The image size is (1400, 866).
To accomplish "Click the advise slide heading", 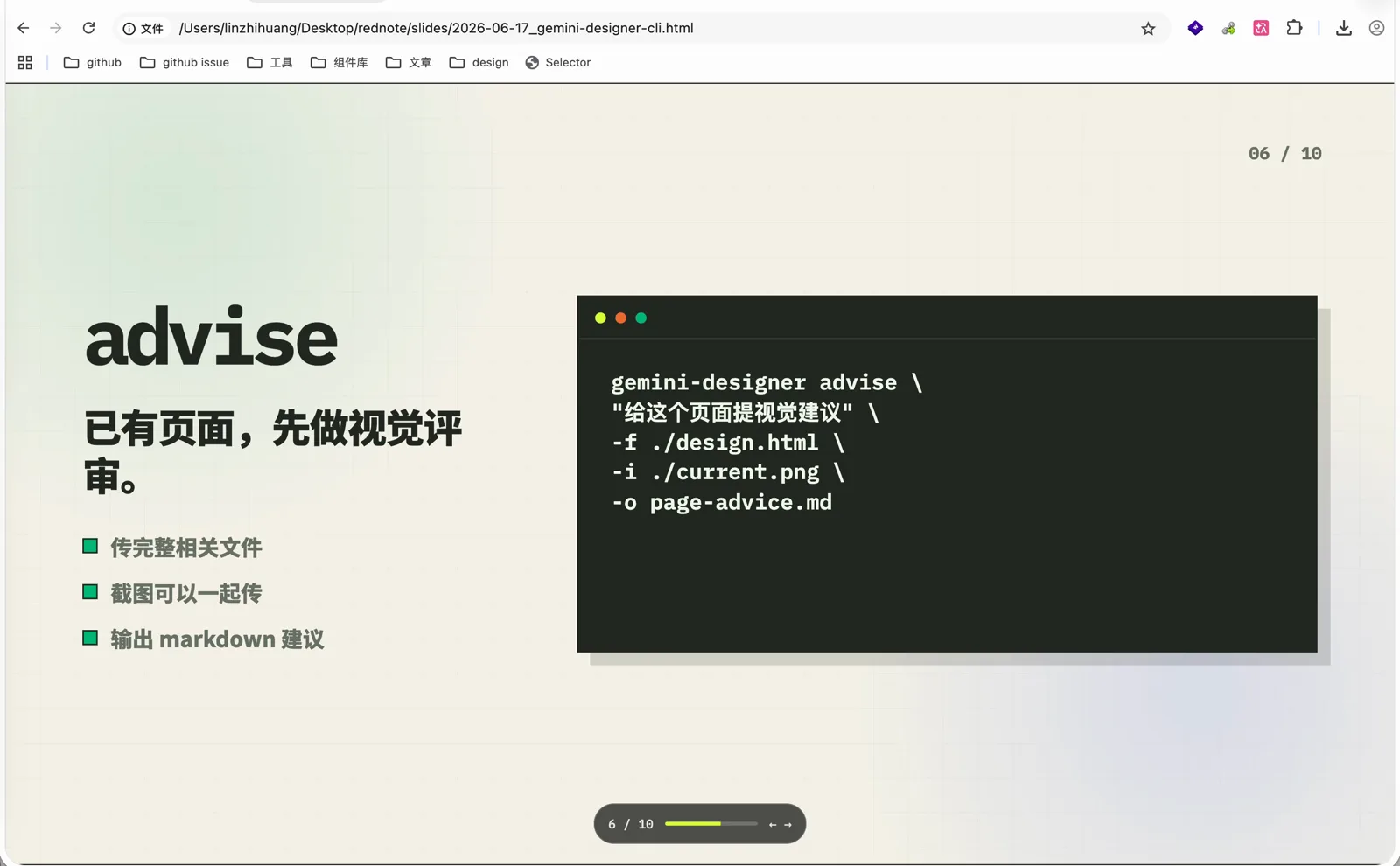I will [211, 337].
